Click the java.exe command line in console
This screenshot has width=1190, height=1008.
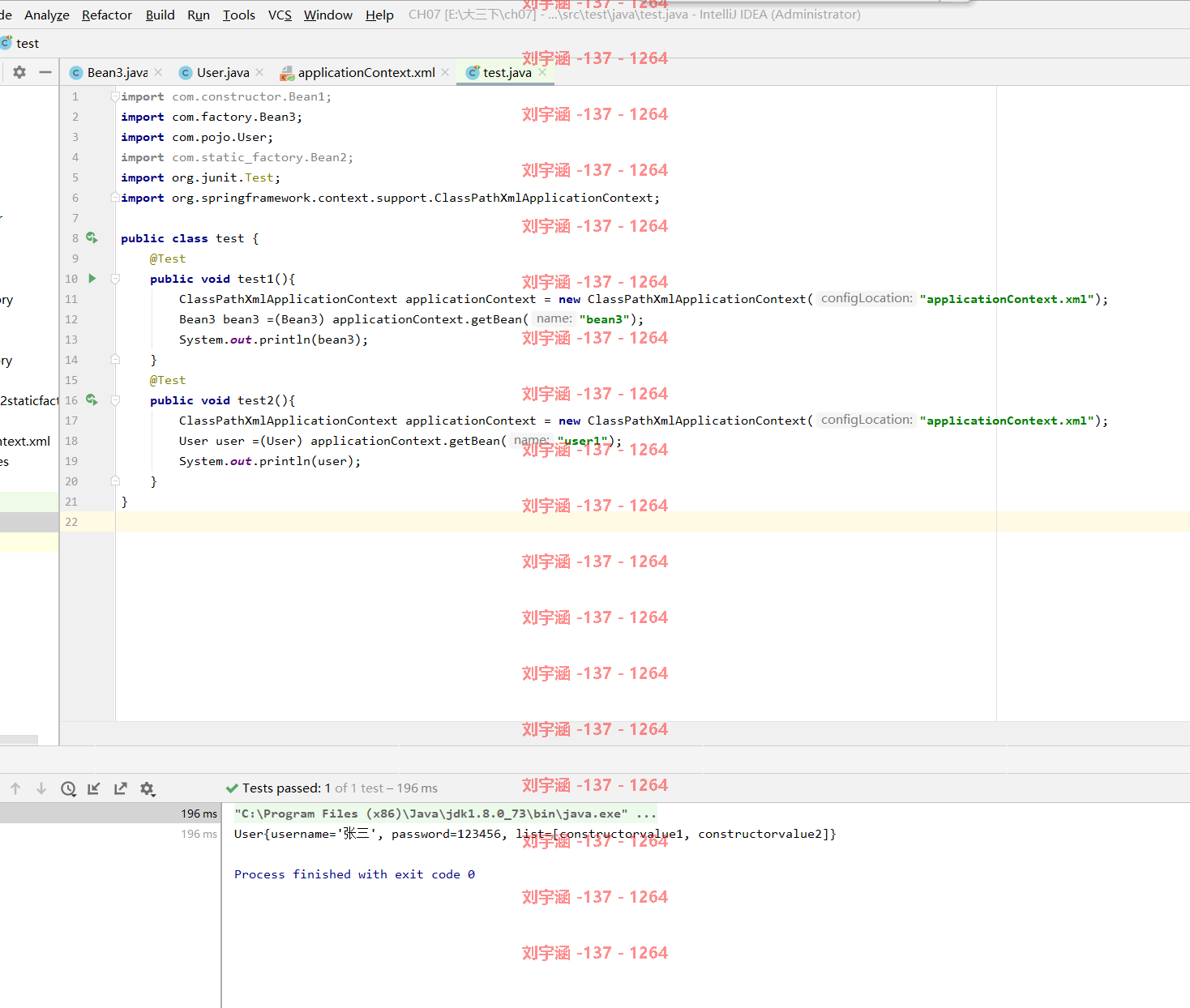click(x=445, y=814)
